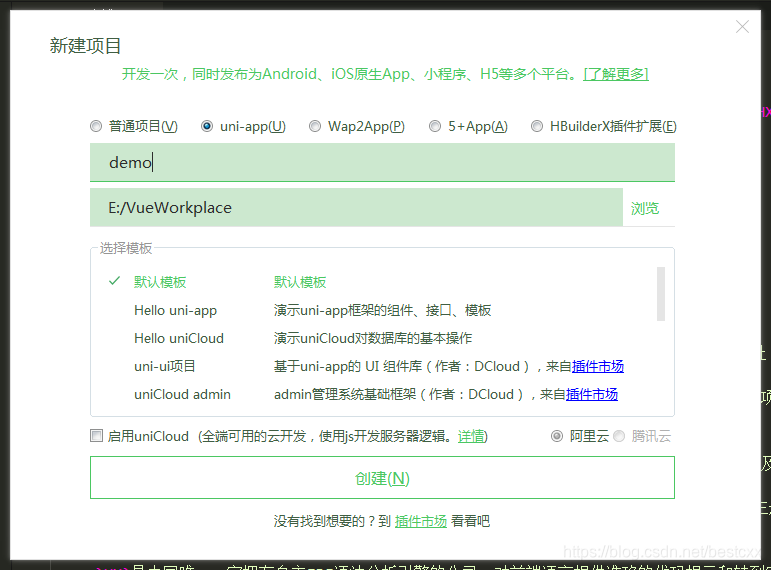Choose the Wap2App(P) radio option
This screenshot has height=570, width=771.
pyautogui.click(x=315, y=126)
